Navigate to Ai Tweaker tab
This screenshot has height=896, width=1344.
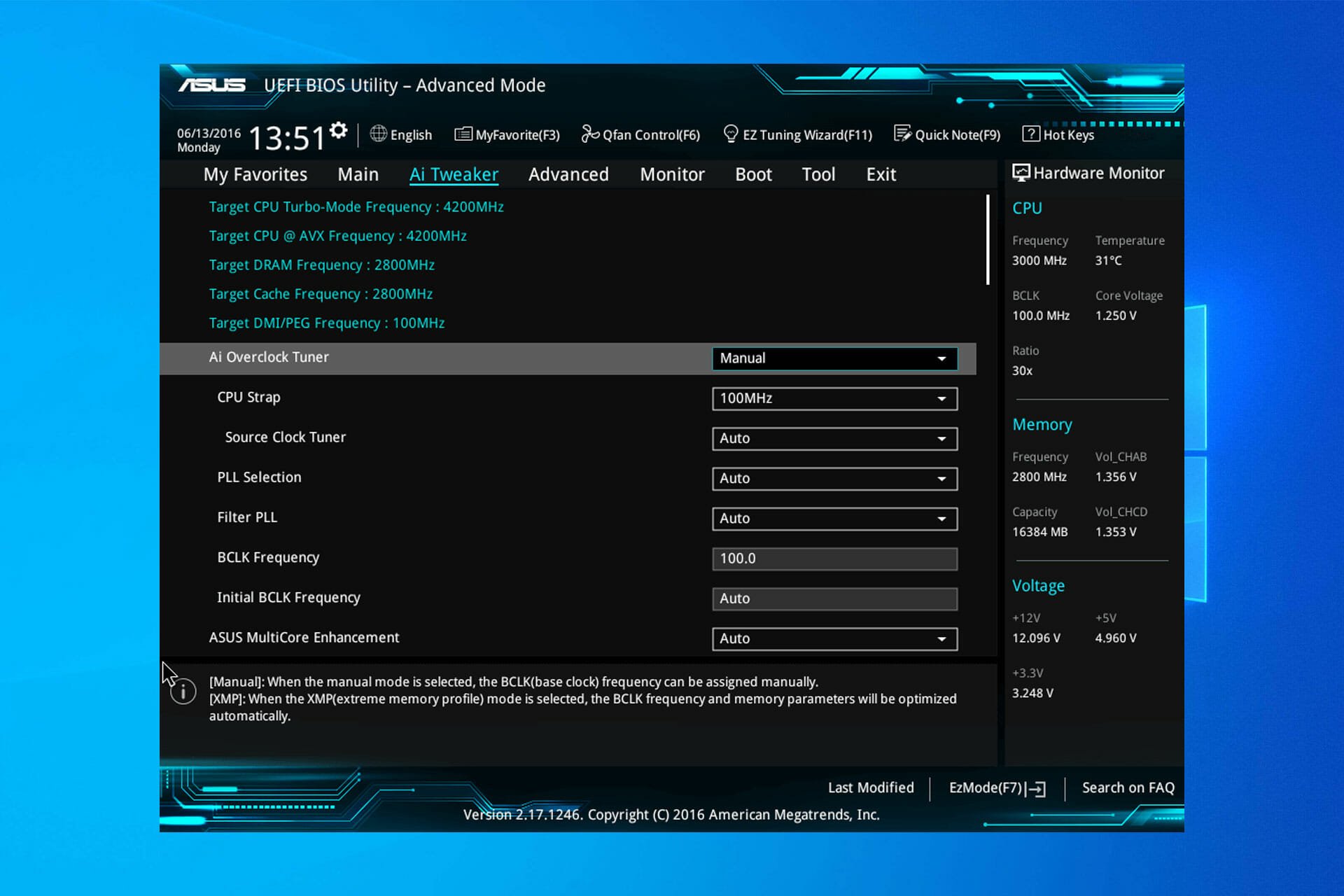click(x=454, y=174)
